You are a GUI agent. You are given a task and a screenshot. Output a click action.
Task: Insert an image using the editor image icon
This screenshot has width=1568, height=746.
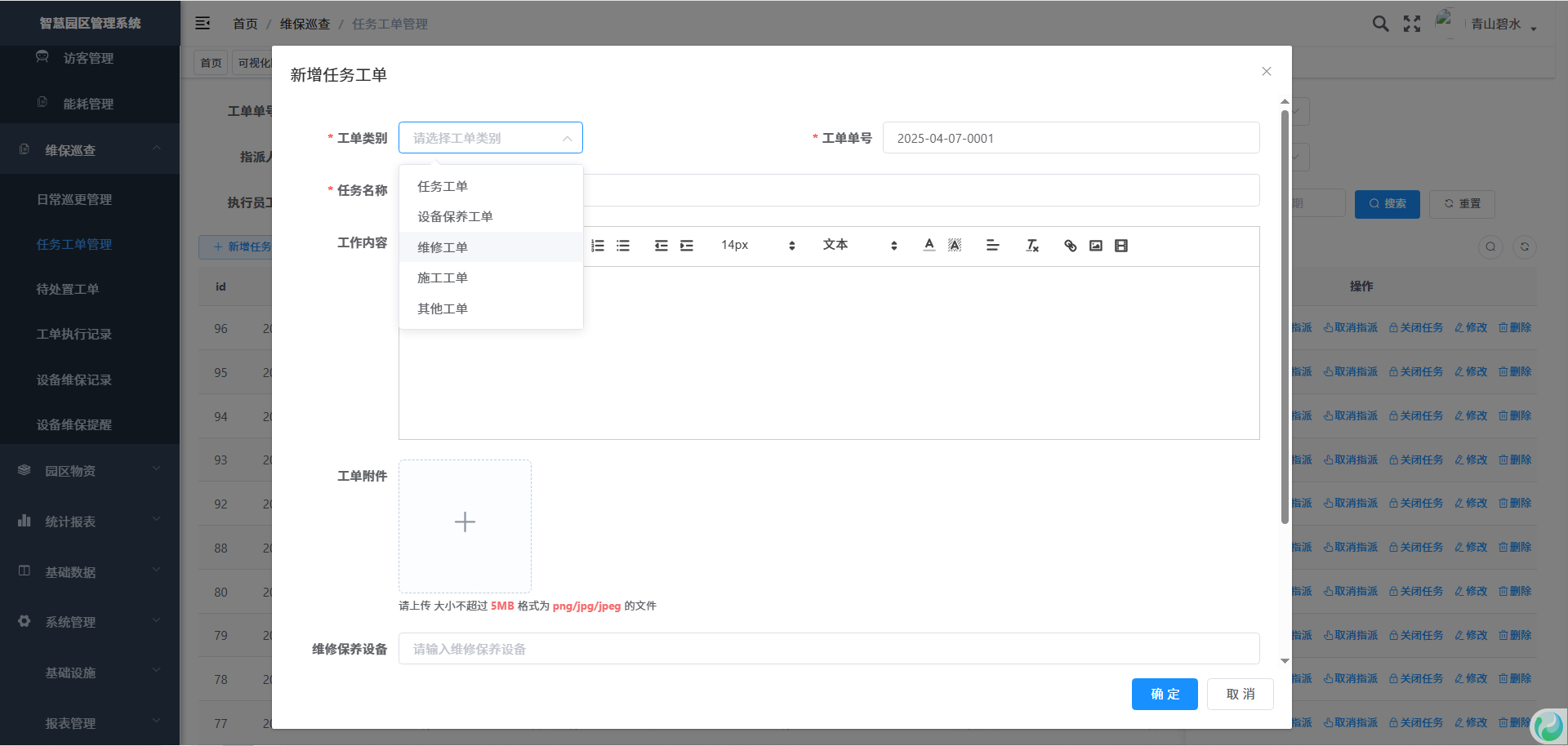coord(1096,246)
